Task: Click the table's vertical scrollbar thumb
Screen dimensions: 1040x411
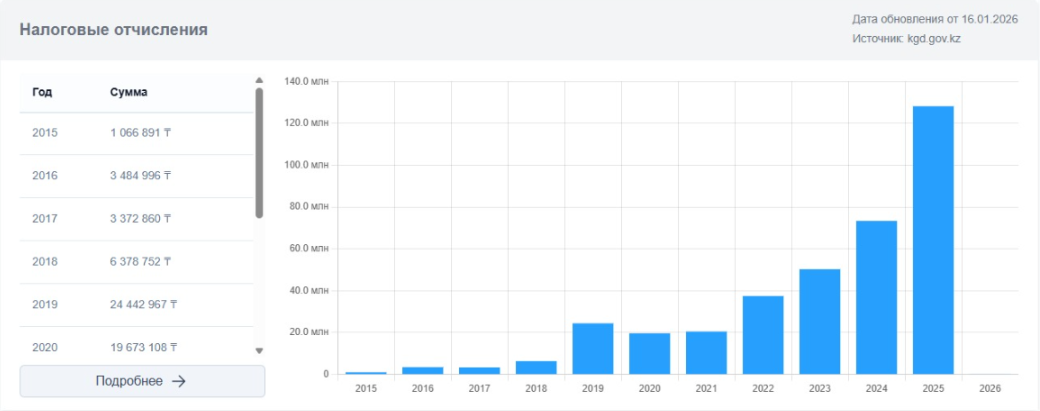Action: pos(259,150)
